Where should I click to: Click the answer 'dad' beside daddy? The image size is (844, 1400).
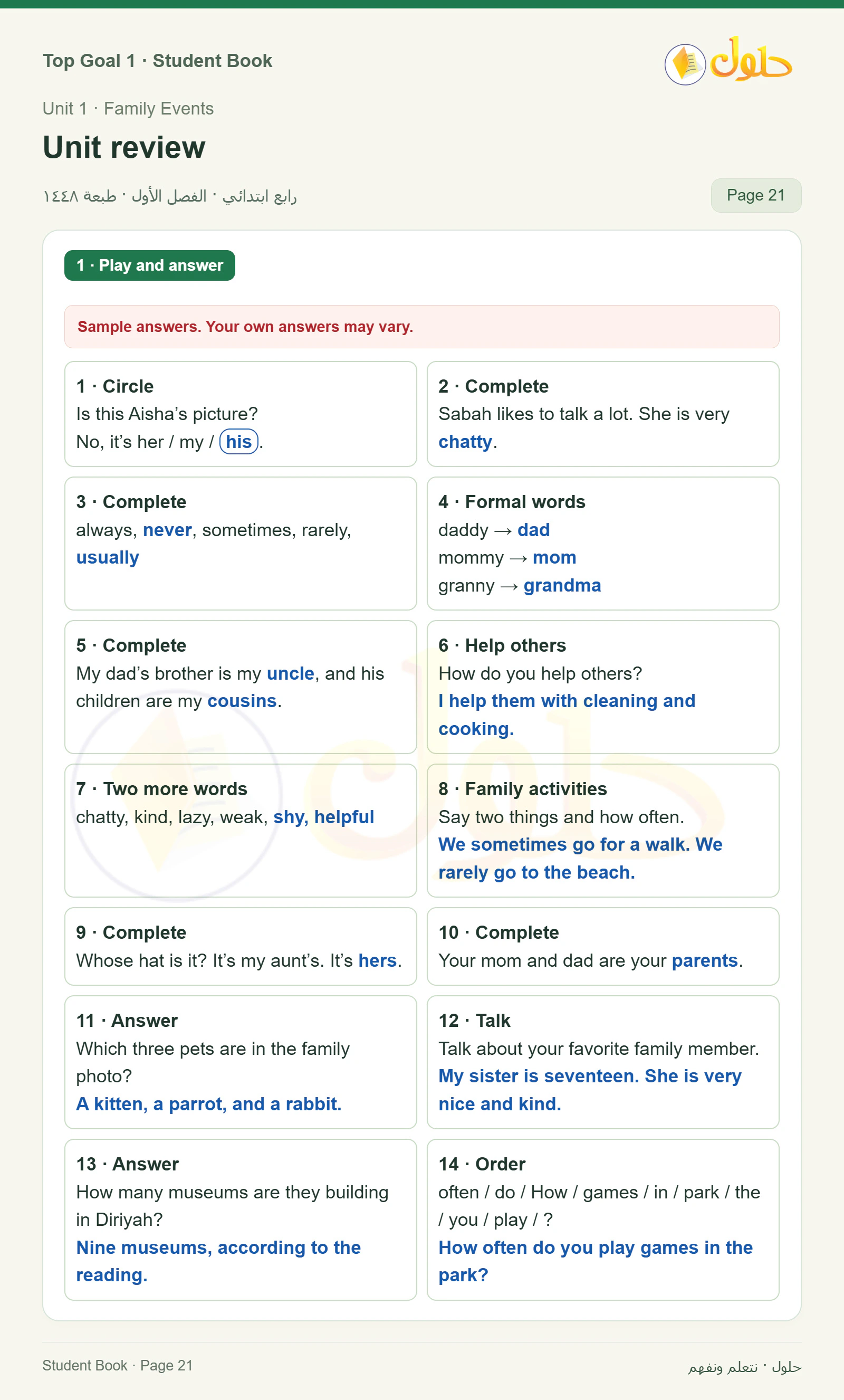[x=533, y=530]
